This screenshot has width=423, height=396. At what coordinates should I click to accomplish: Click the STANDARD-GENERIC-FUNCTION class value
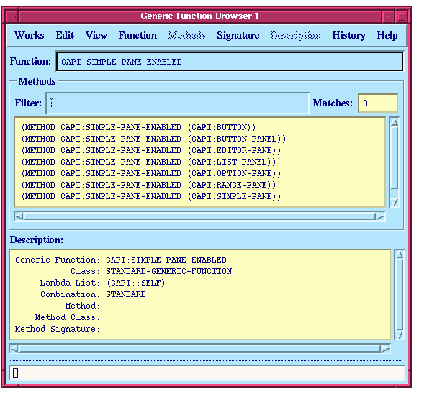click(169, 271)
